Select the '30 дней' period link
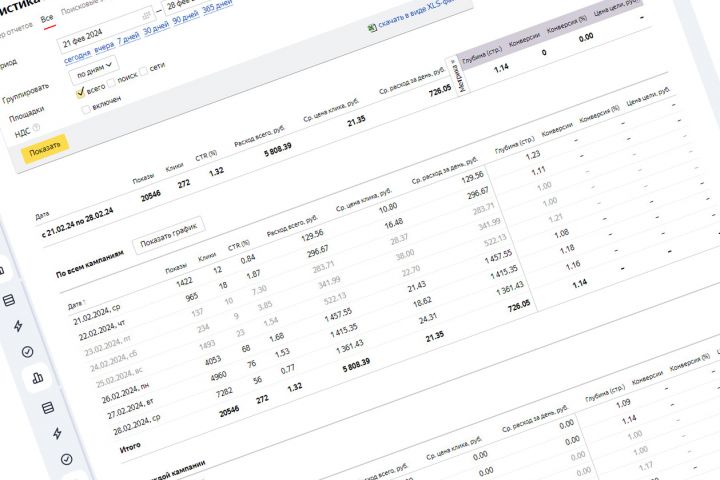The height and width of the screenshot is (480, 720). click(x=156, y=29)
